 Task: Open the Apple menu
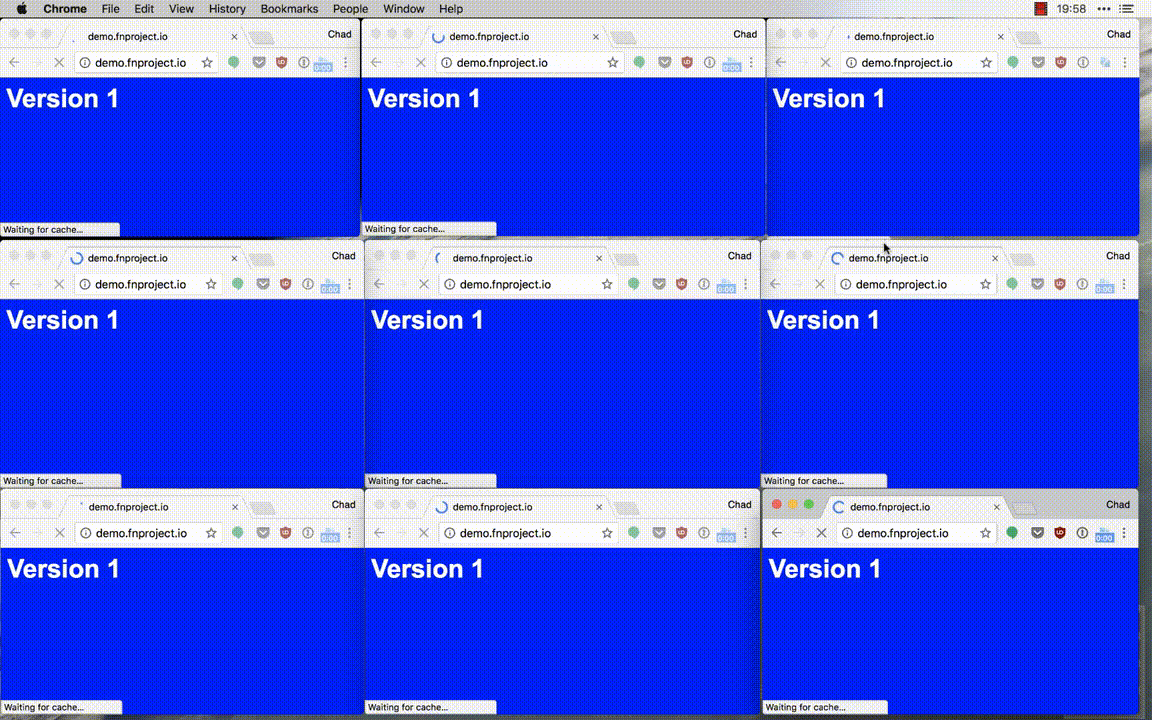tap(21, 9)
